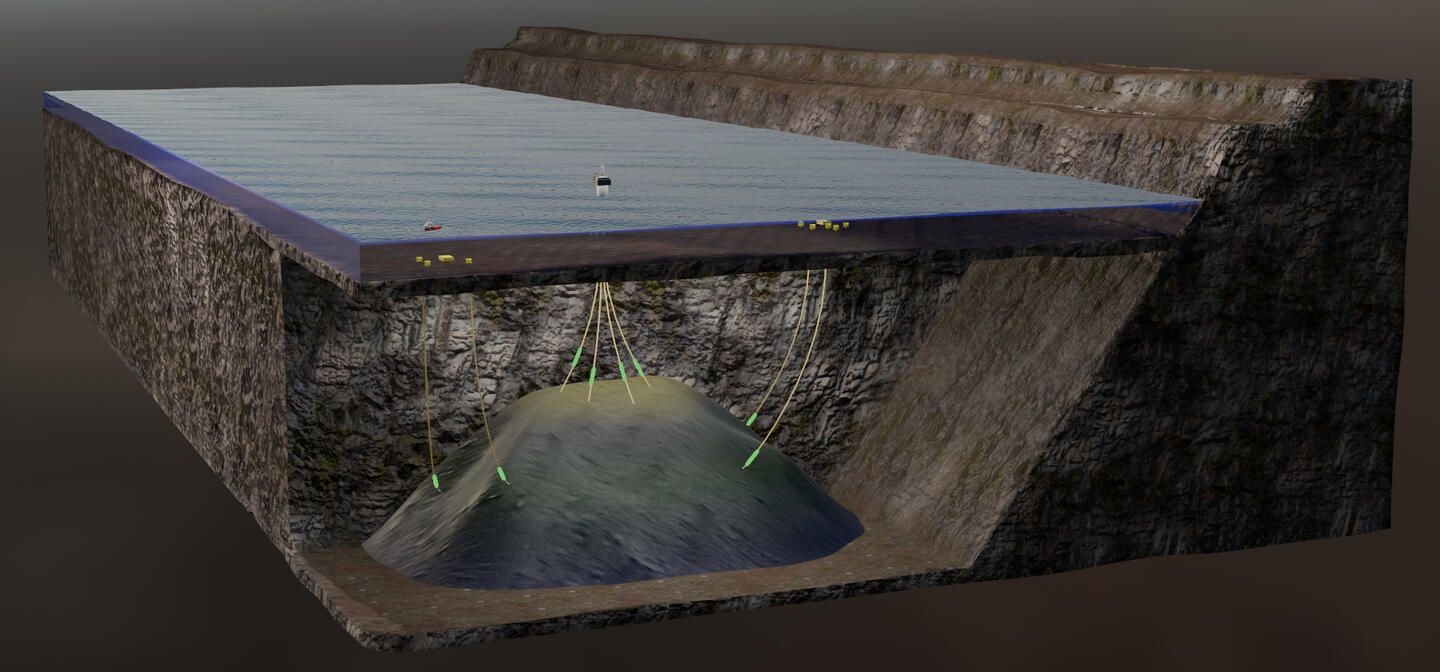Select the upper green marker on right cables
Viewport: 1440px width, 672px height.
click(752, 418)
